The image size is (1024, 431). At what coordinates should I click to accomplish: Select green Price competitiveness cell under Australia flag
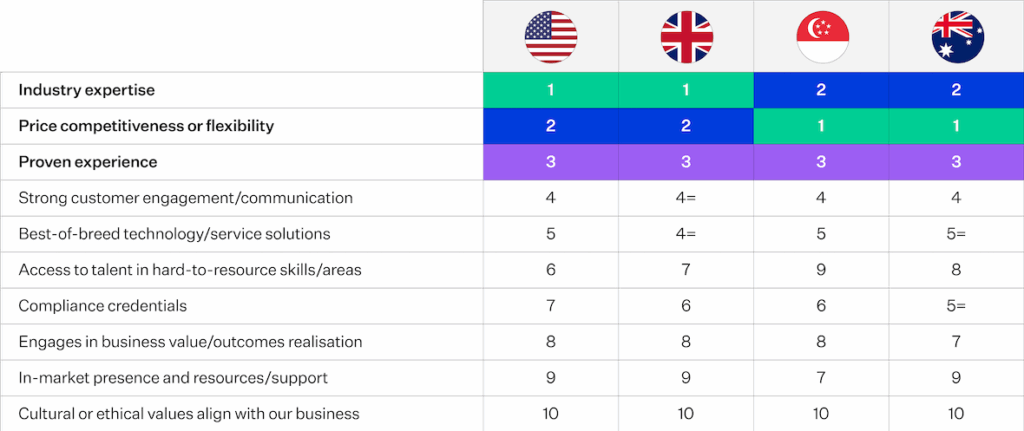[x=957, y=126]
